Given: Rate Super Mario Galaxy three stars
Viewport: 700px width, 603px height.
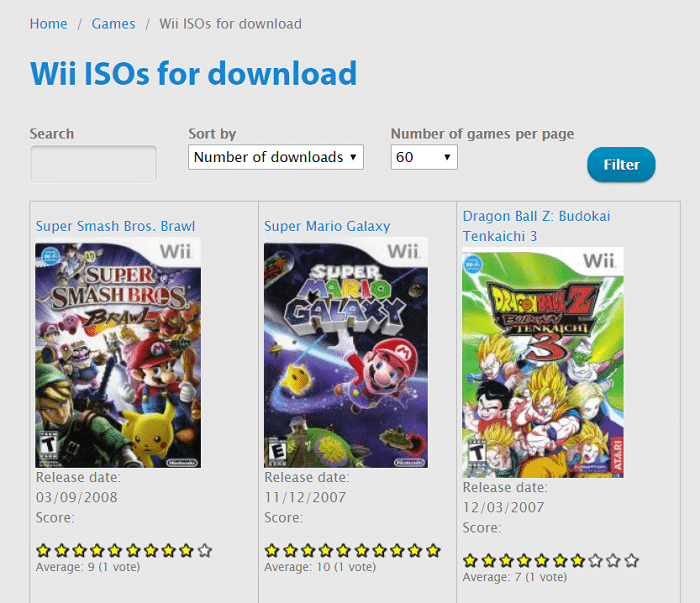Looking at the screenshot, I should pos(308,551).
